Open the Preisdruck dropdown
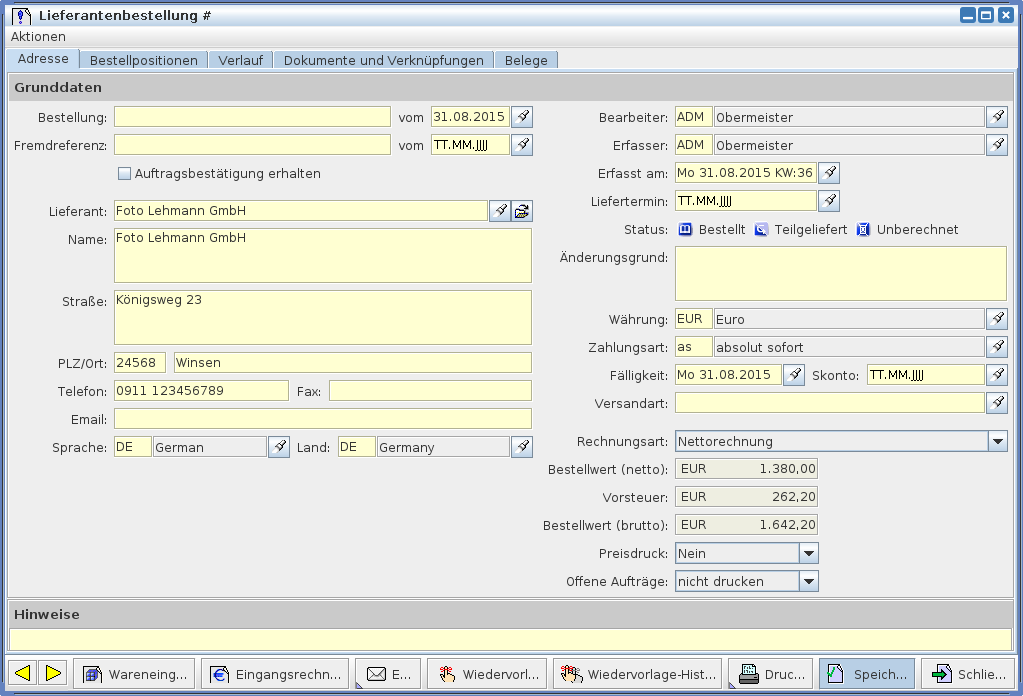Image resolution: width=1023 pixels, height=696 pixels. pyautogui.click(x=808, y=553)
